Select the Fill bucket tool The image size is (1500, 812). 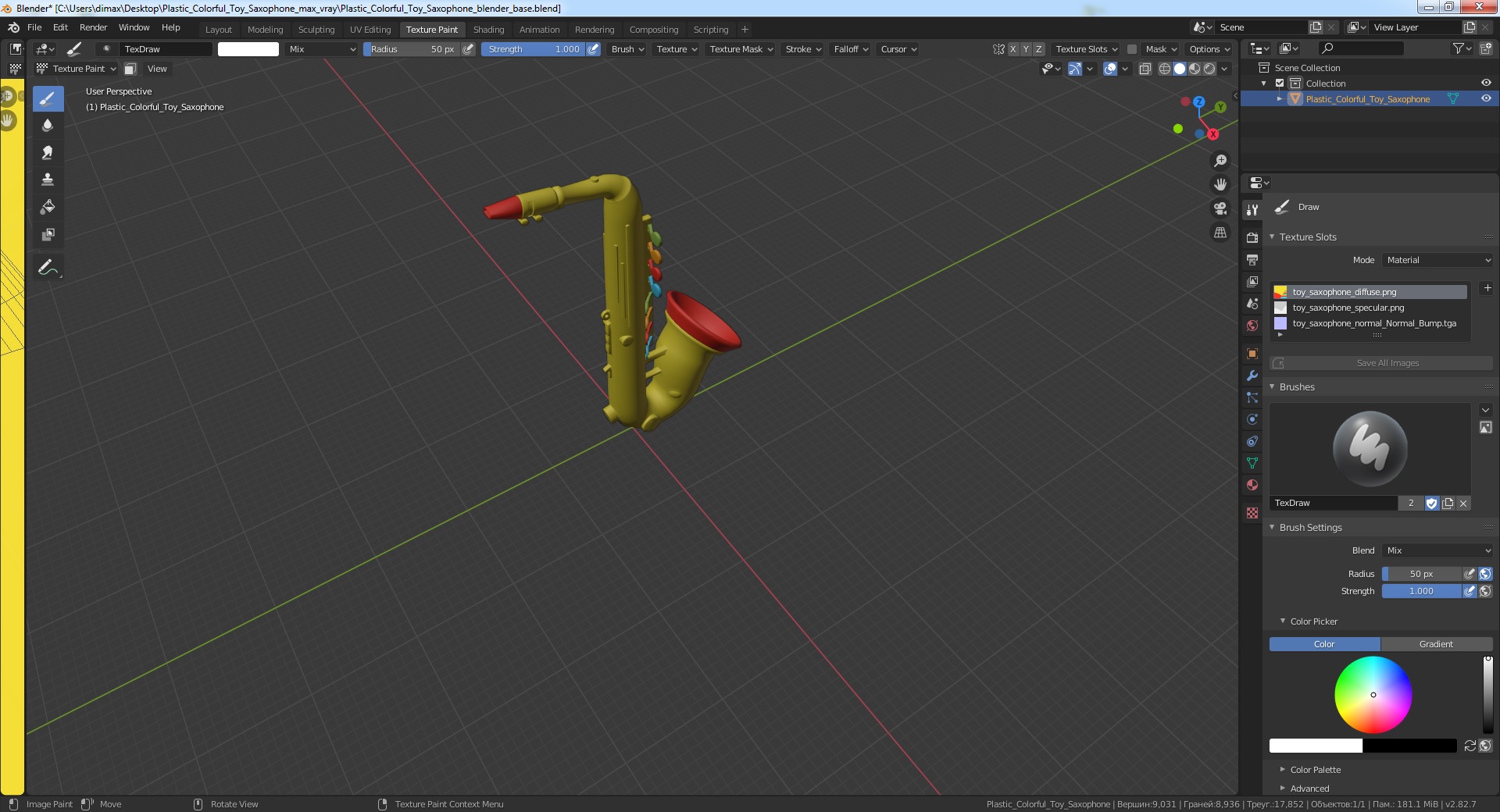(x=48, y=208)
